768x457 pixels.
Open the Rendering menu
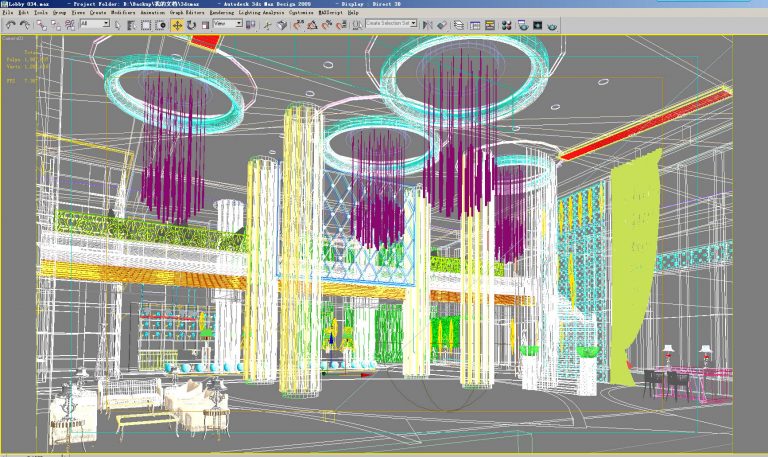click(x=221, y=12)
